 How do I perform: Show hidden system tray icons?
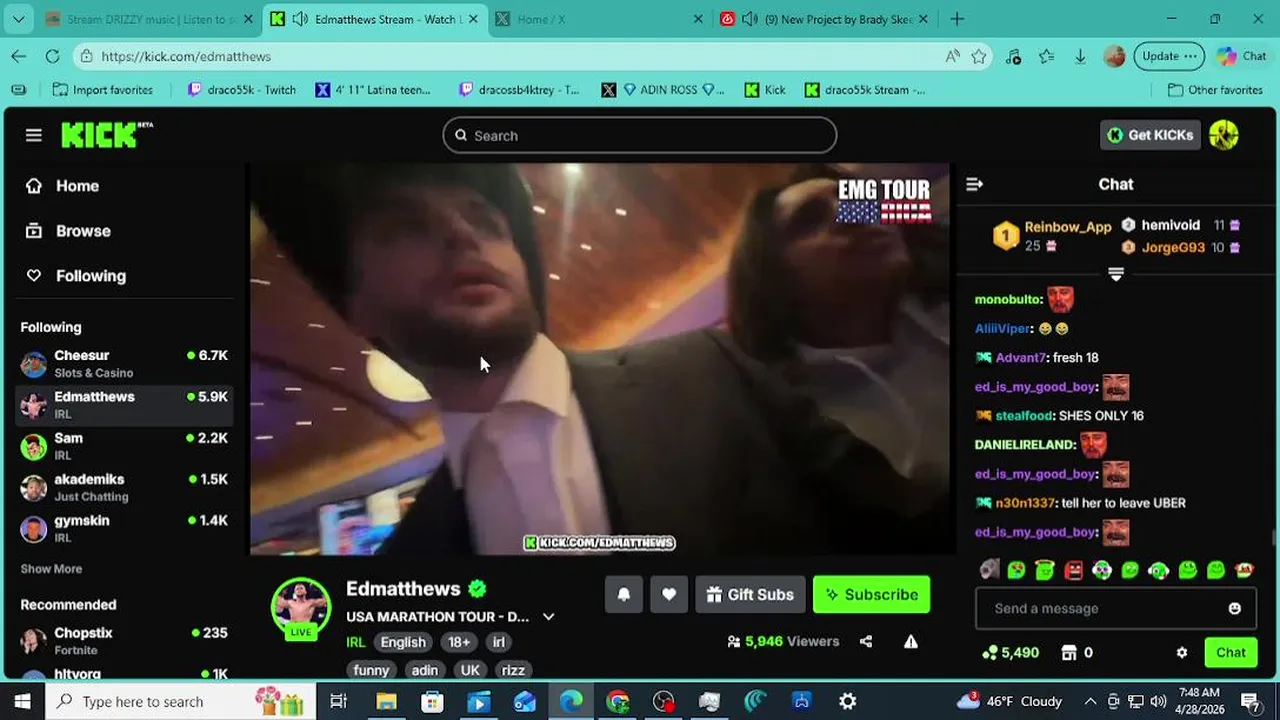coord(1090,701)
